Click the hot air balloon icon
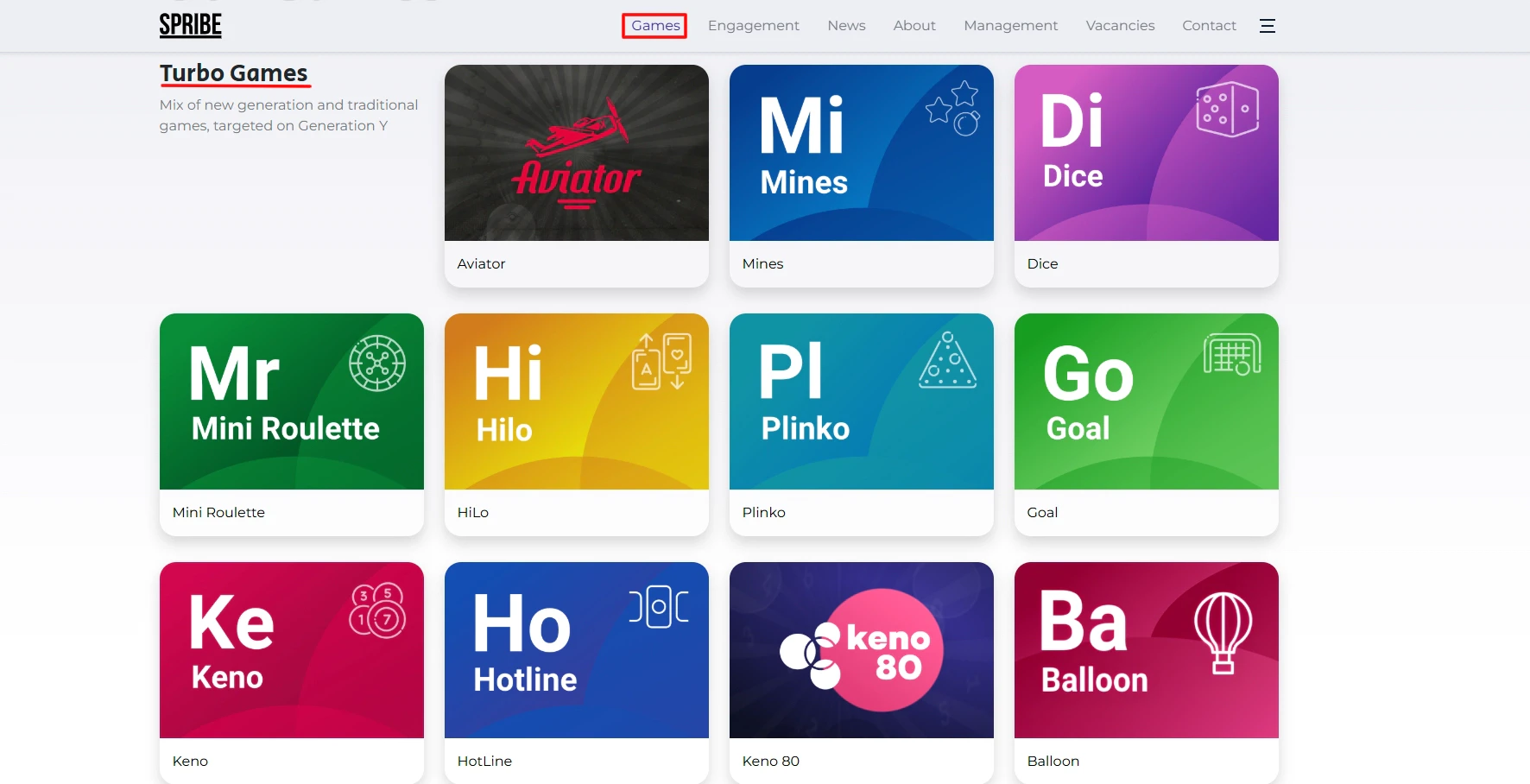The height and width of the screenshot is (784, 1530). point(1223,633)
